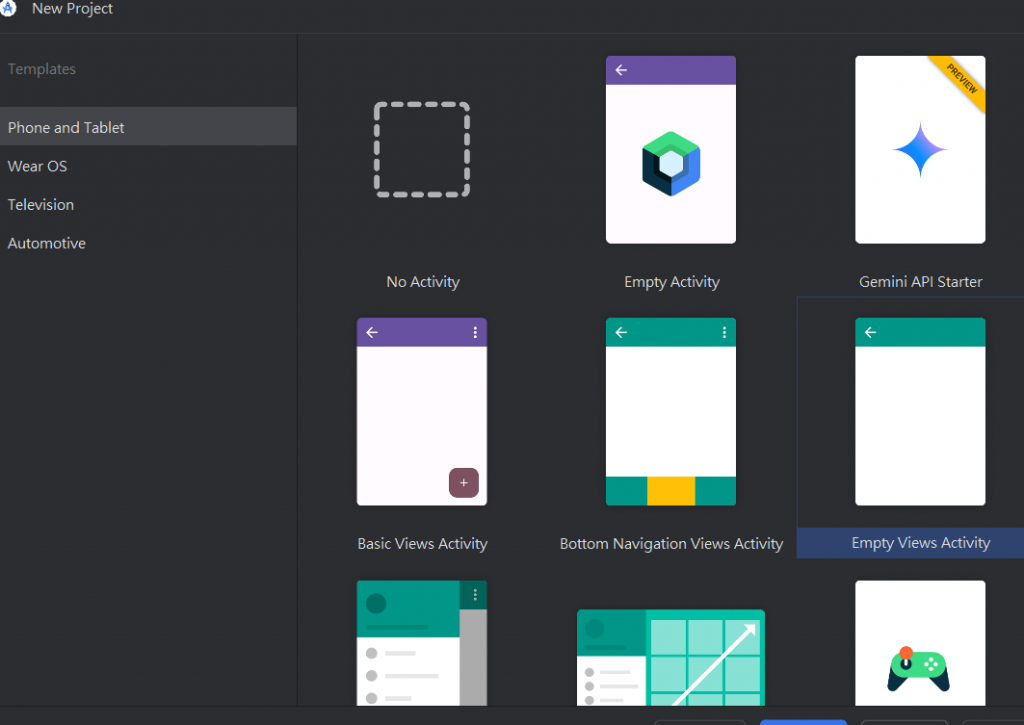Click the No Activity label
This screenshot has width=1024, height=725.
pyautogui.click(x=423, y=282)
